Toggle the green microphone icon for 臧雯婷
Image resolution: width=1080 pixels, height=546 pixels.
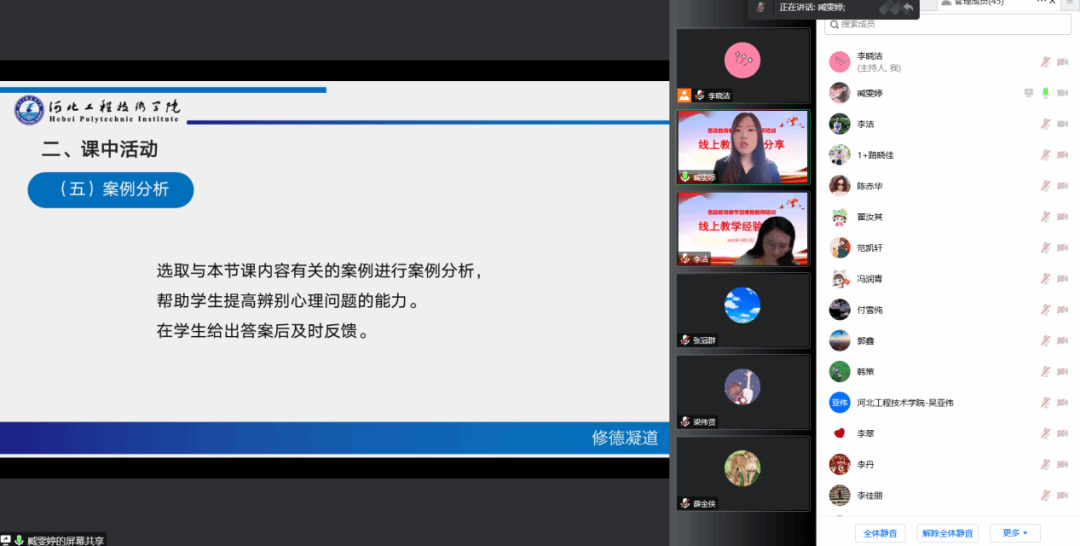click(x=1046, y=93)
